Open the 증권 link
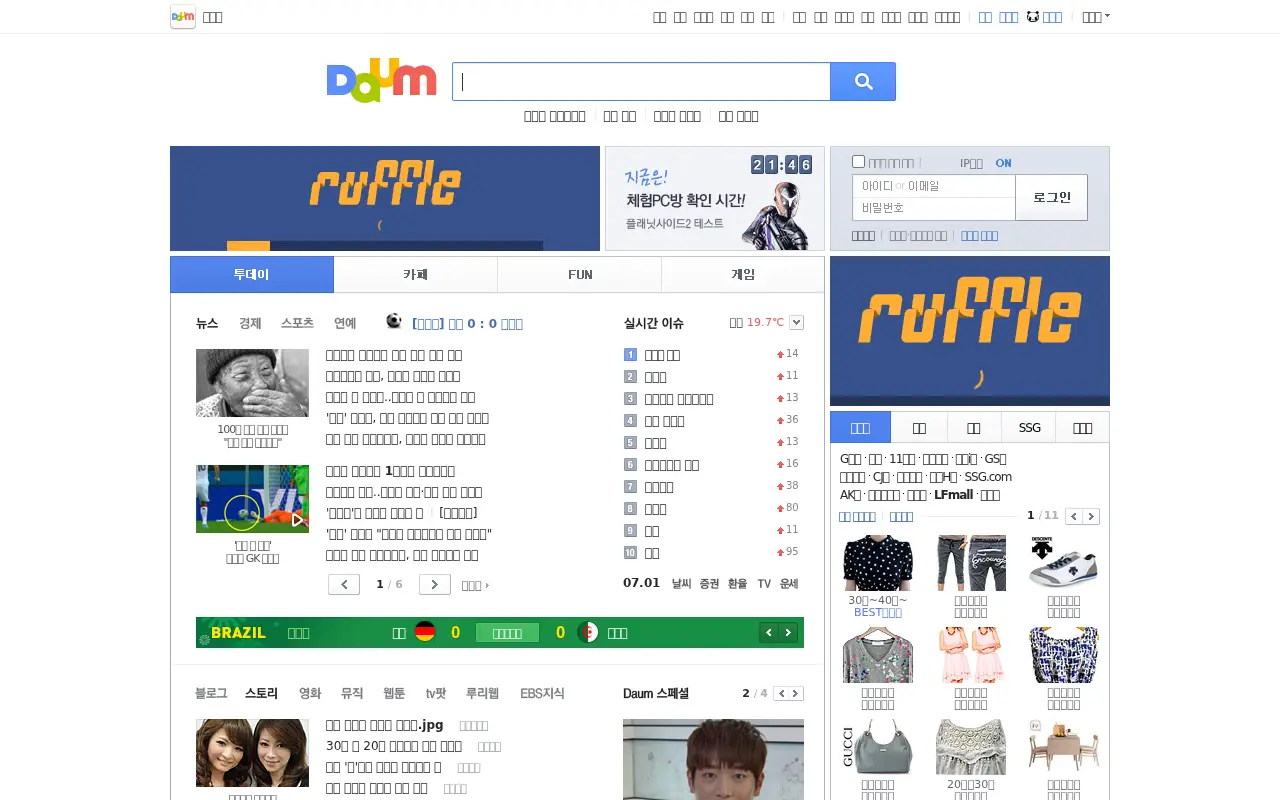The width and height of the screenshot is (1280, 800). point(709,583)
